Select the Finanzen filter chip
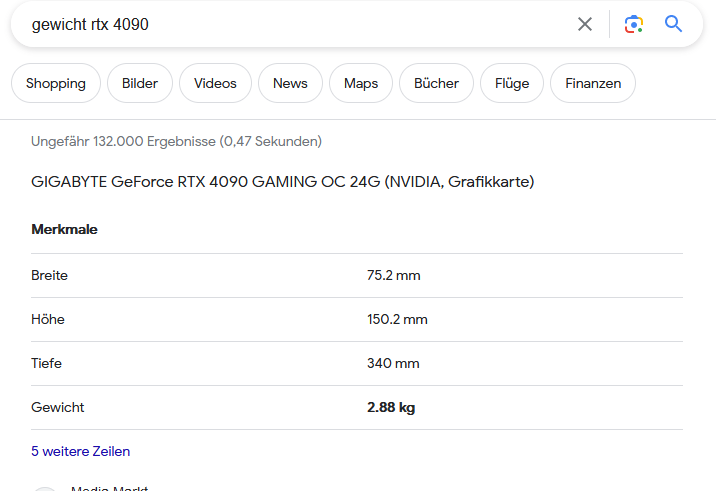Image resolution: width=716 pixels, height=491 pixels. [593, 83]
